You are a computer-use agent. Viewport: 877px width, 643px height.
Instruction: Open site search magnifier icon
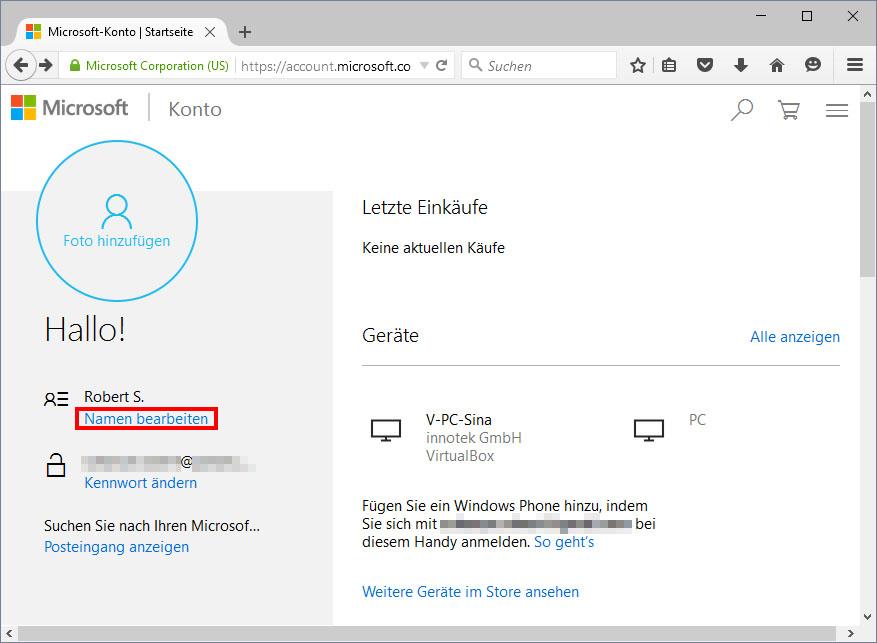pyautogui.click(x=742, y=110)
